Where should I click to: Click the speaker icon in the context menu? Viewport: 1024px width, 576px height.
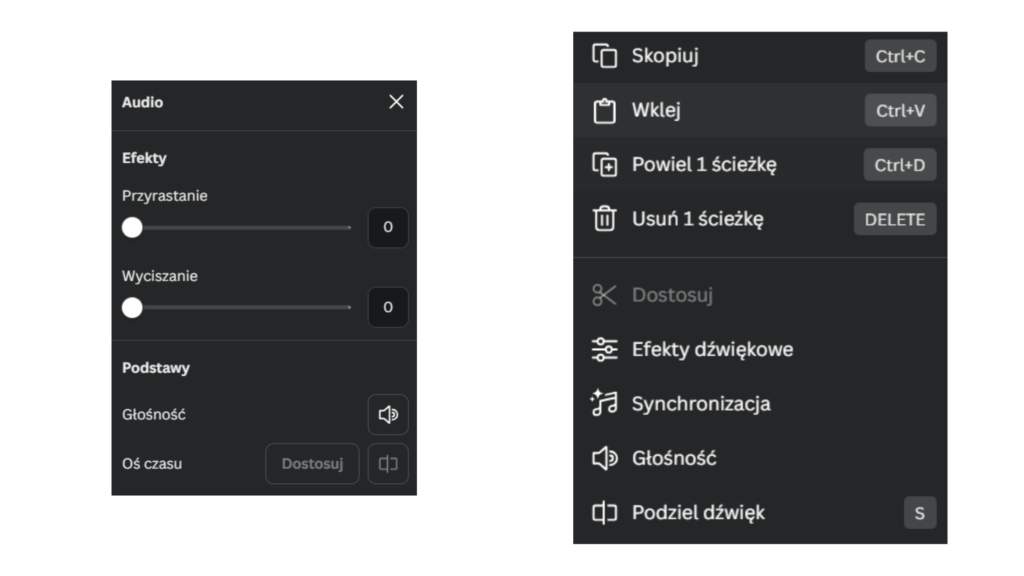pyautogui.click(x=604, y=458)
